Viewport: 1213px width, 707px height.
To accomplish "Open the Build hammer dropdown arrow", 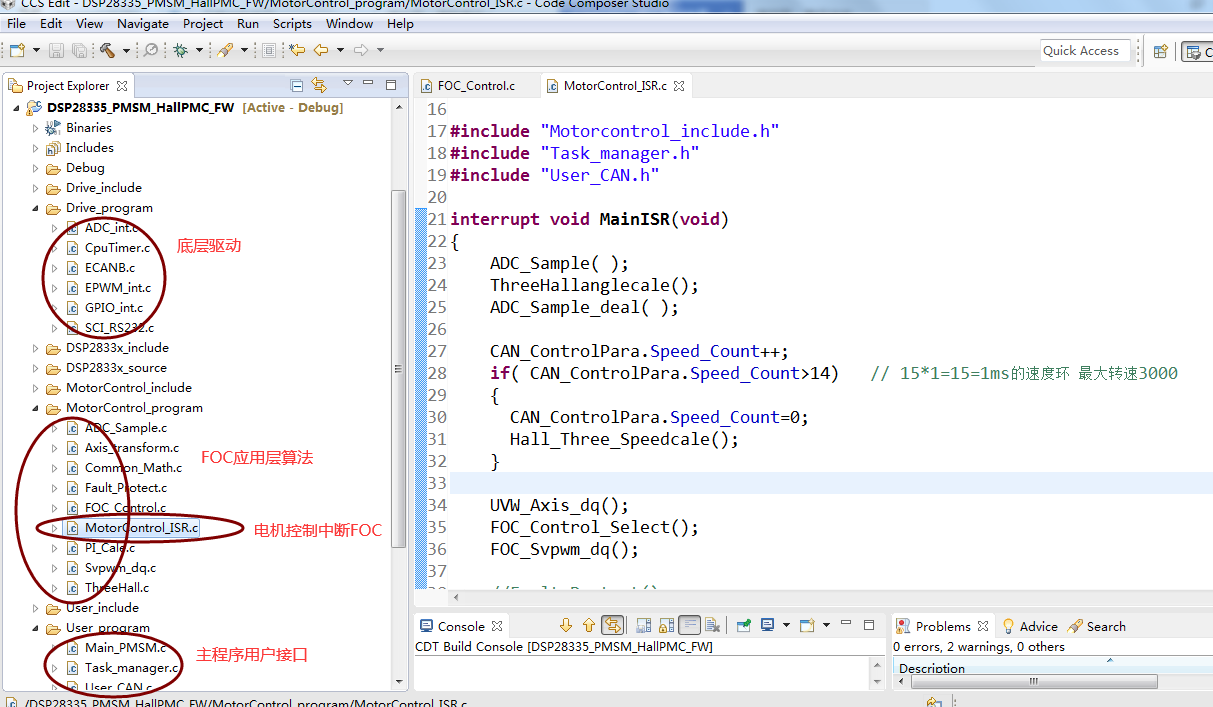I will [126, 50].
